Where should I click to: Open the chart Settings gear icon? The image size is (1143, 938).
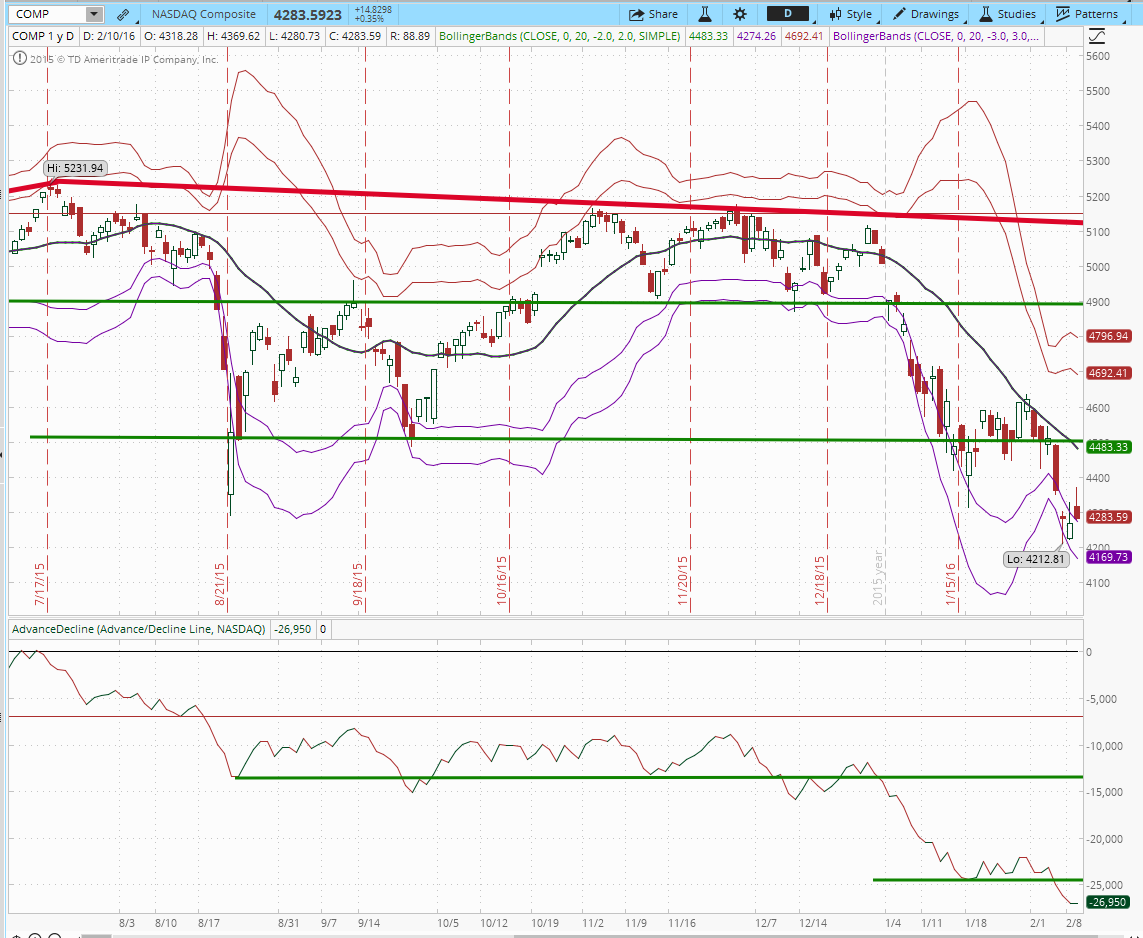(738, 14)
